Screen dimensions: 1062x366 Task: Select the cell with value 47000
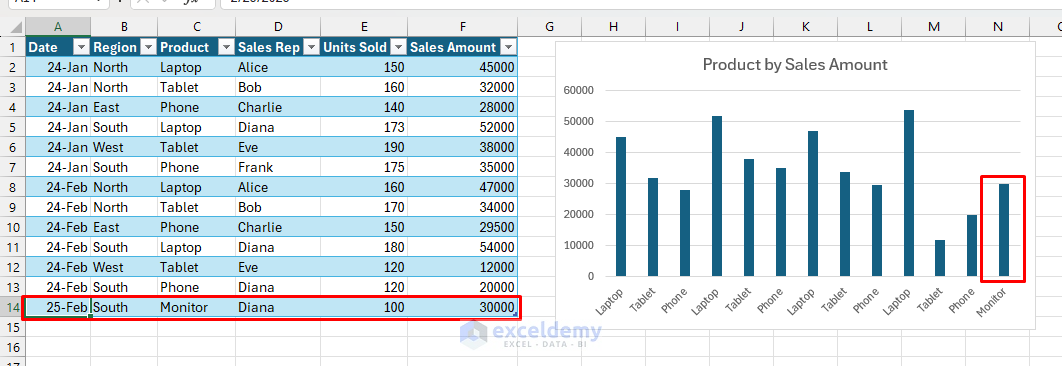(x=463, y=187)
